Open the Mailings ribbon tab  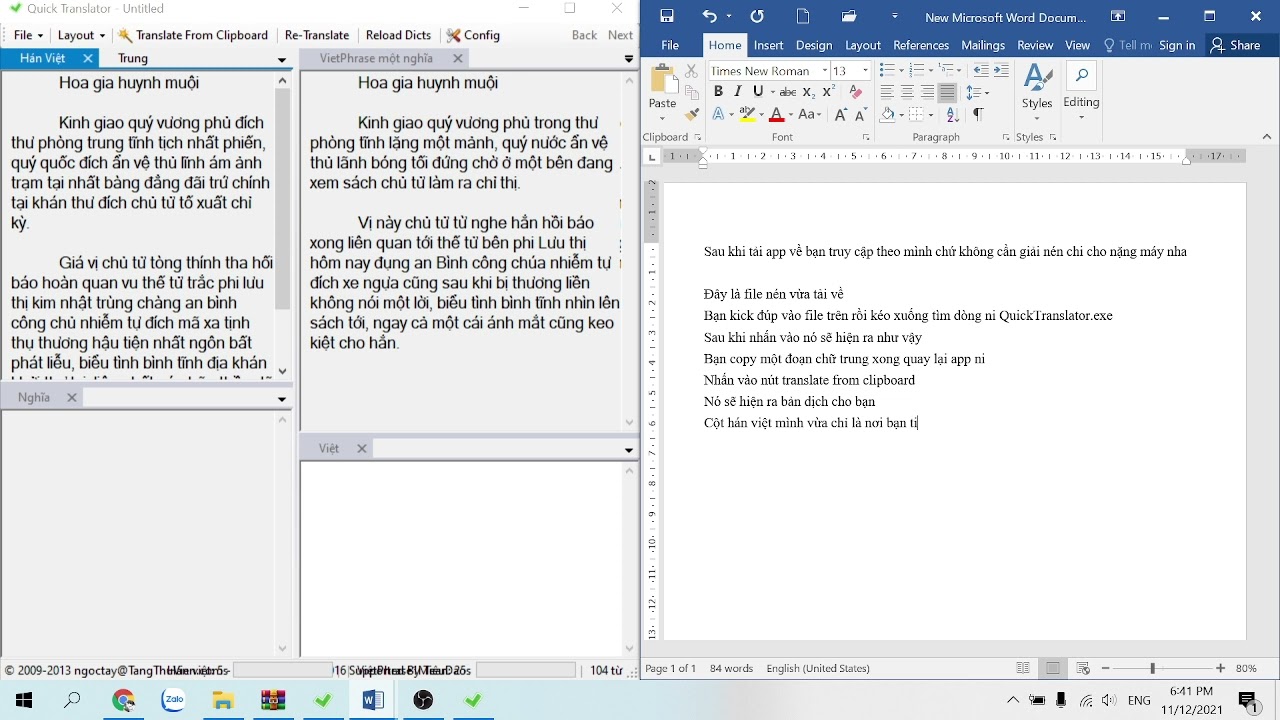tap(983, 45)
